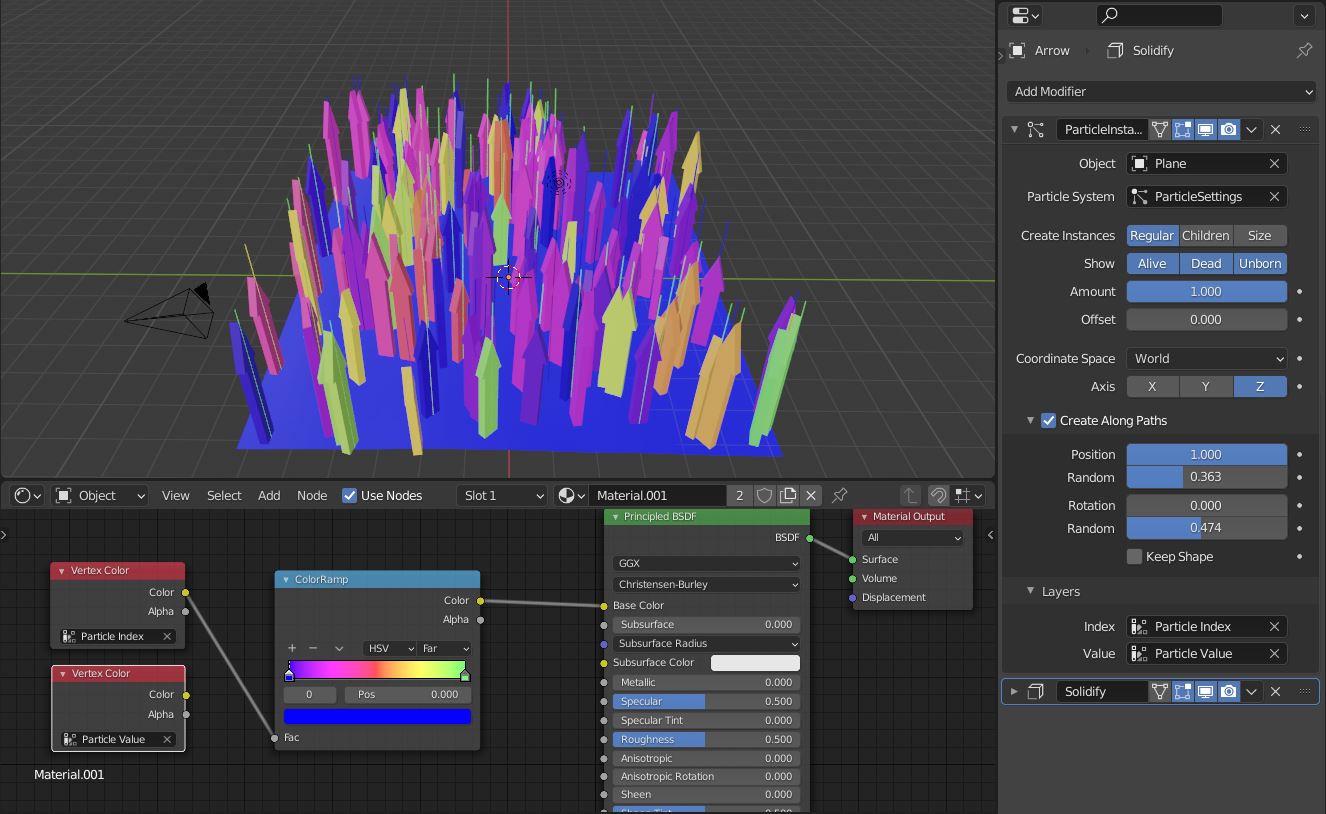Open the Add menu in node editor
Viewport: 1326px width, 814px height.
pos(269,495)
